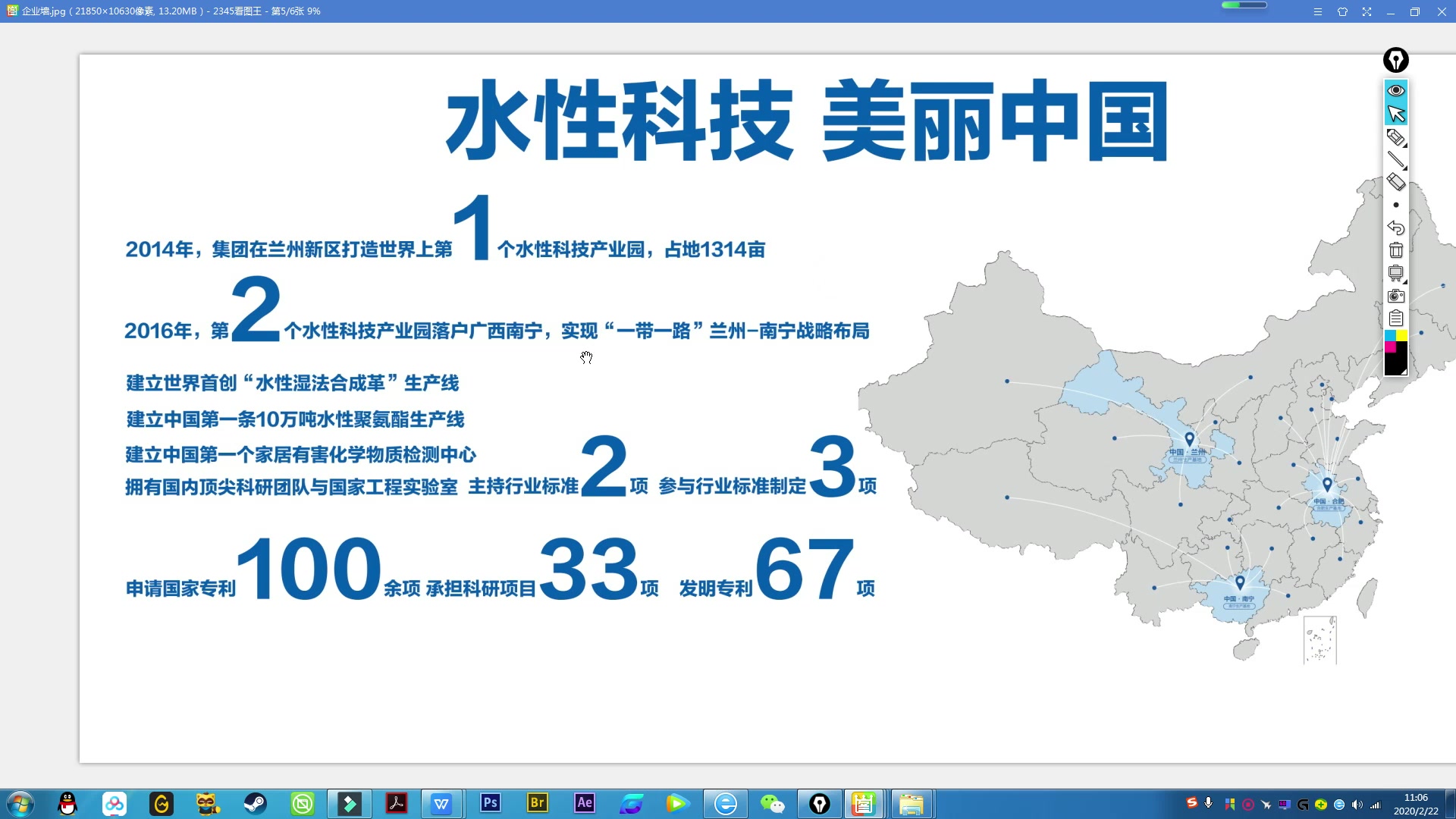Screen dimensions: 1456x819
Task: Click the 中国·南宁 map pin
Action: tap(1240, 582)
